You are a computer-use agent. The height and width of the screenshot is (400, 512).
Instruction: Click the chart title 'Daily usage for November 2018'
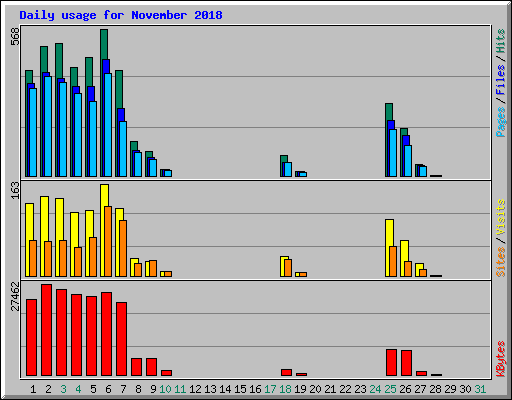pos(121,15)
